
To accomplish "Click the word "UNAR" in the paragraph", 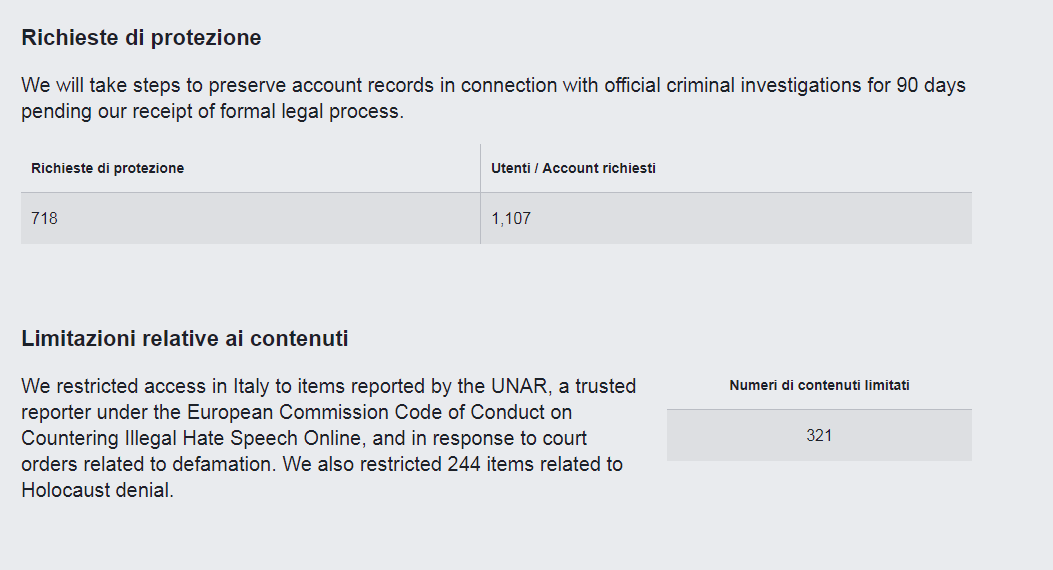I will (517, 386).
